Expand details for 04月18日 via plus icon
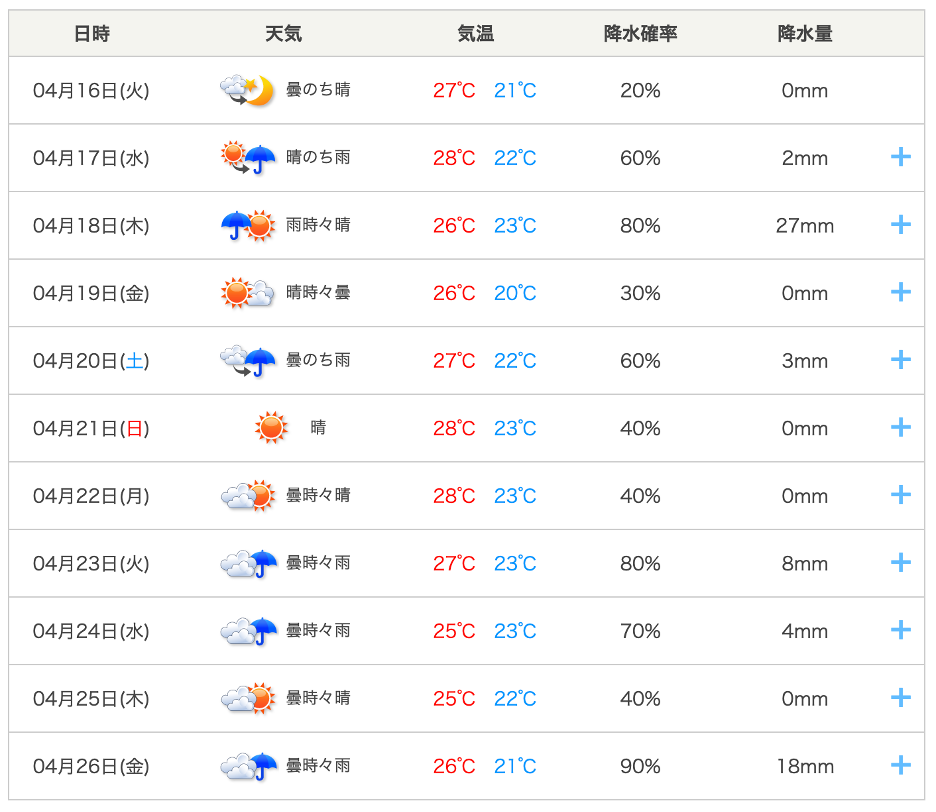This screenshot has height=812, width=936. (901, 224)
